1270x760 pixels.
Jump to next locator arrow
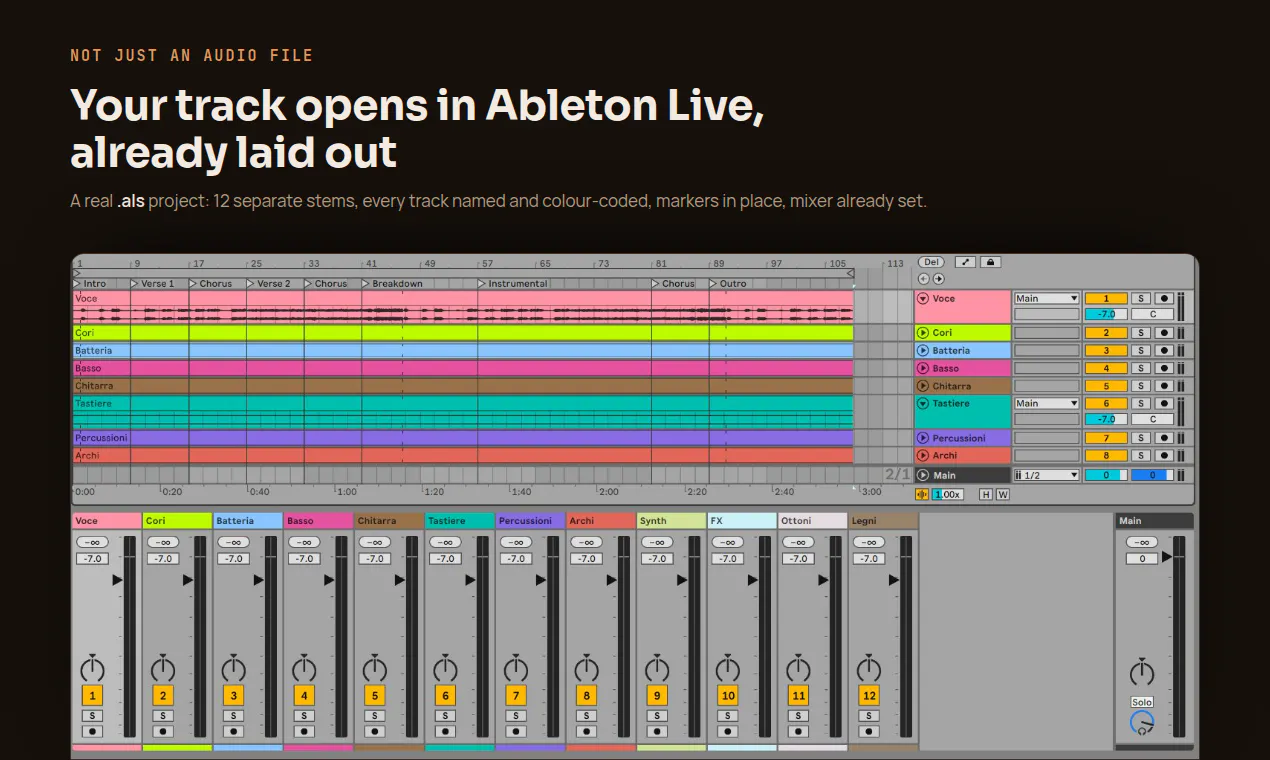(x=938, y=279)
